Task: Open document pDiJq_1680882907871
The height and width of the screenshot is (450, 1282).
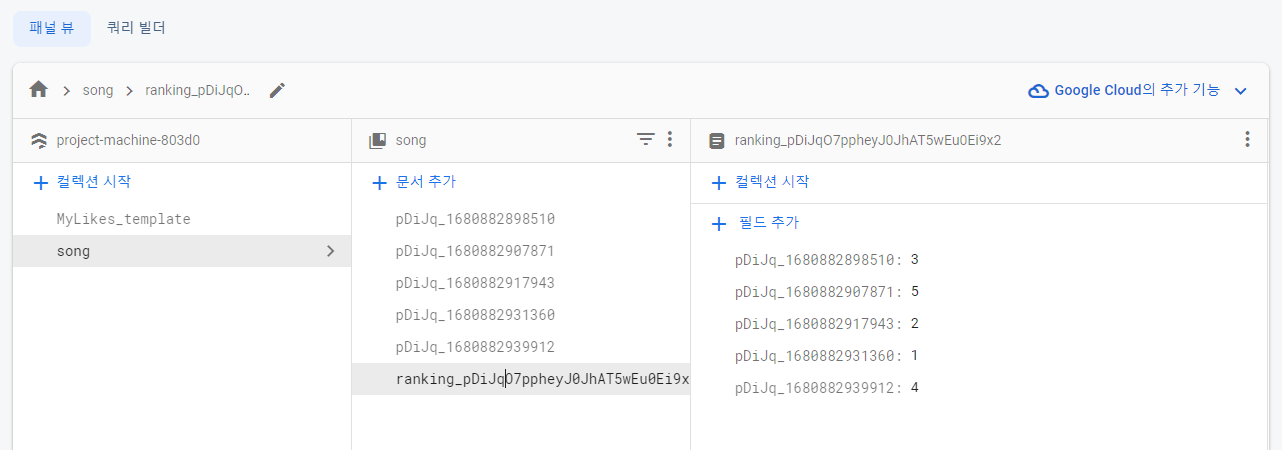Action: point(475,251)
